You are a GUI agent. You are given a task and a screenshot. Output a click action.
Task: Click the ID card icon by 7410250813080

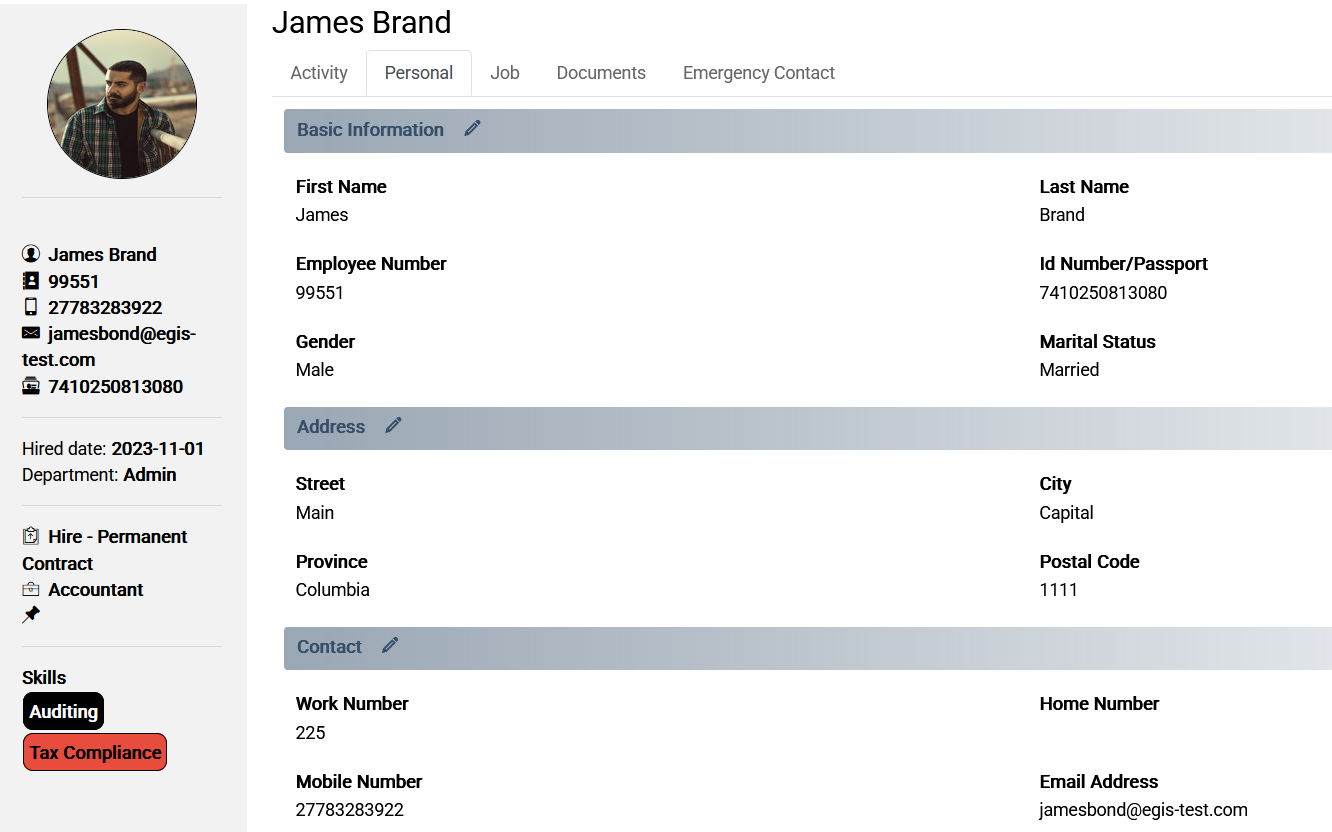(x=31, y=386)
